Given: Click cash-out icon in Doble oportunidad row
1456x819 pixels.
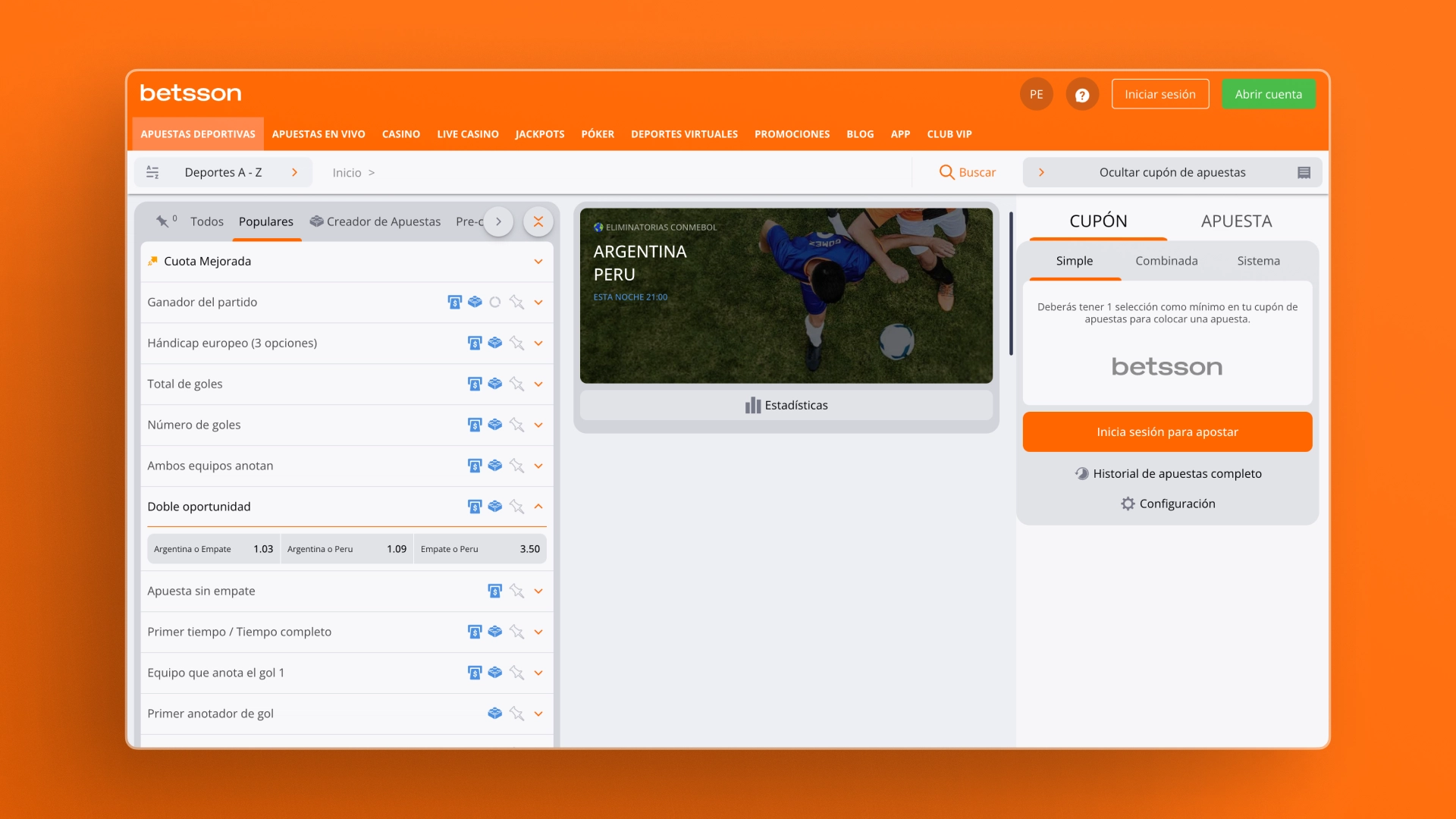Looking at the screenshot, I should click(x=475, y=507).
